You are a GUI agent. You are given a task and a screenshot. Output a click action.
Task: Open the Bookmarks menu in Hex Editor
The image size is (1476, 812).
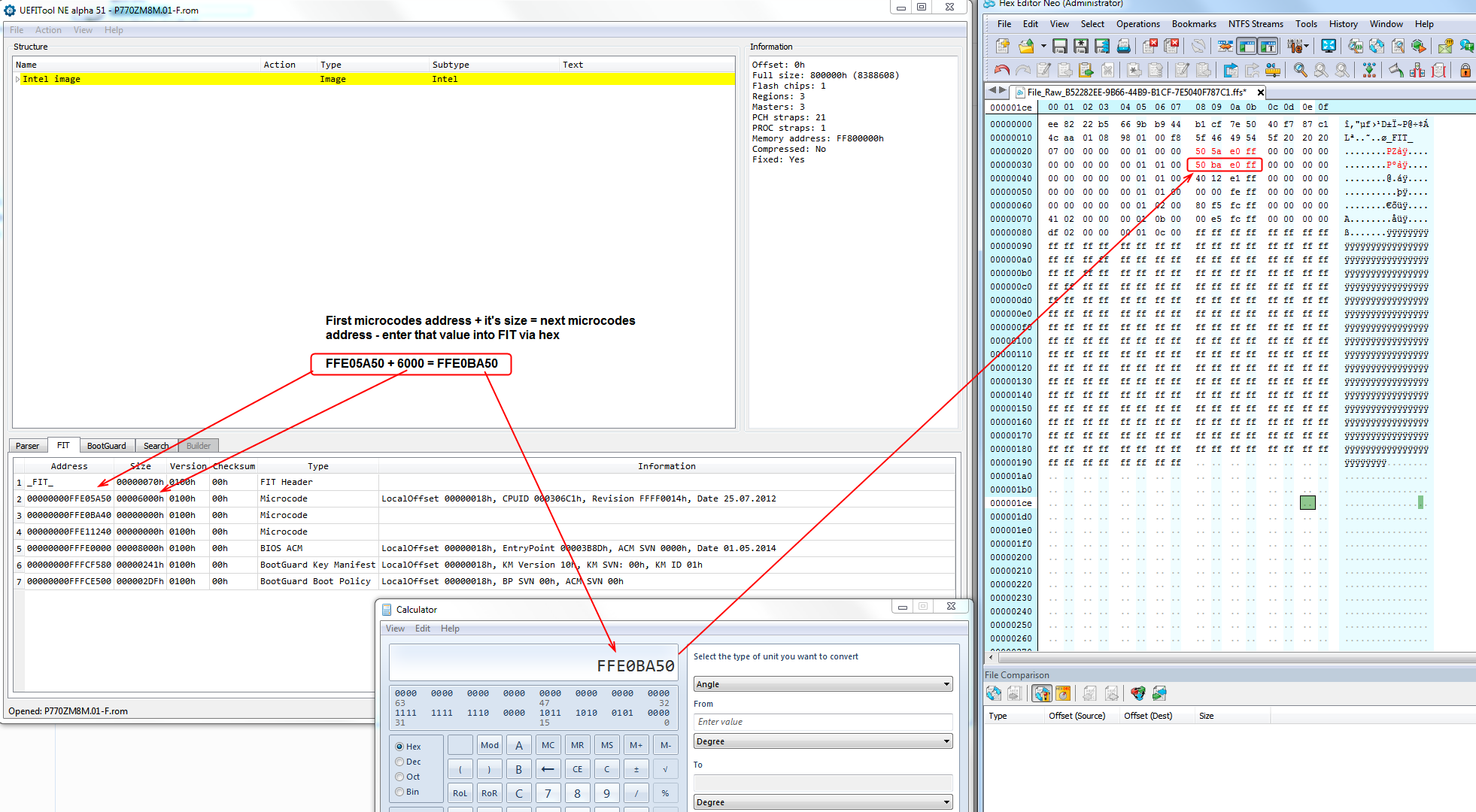click(1194, 24)
